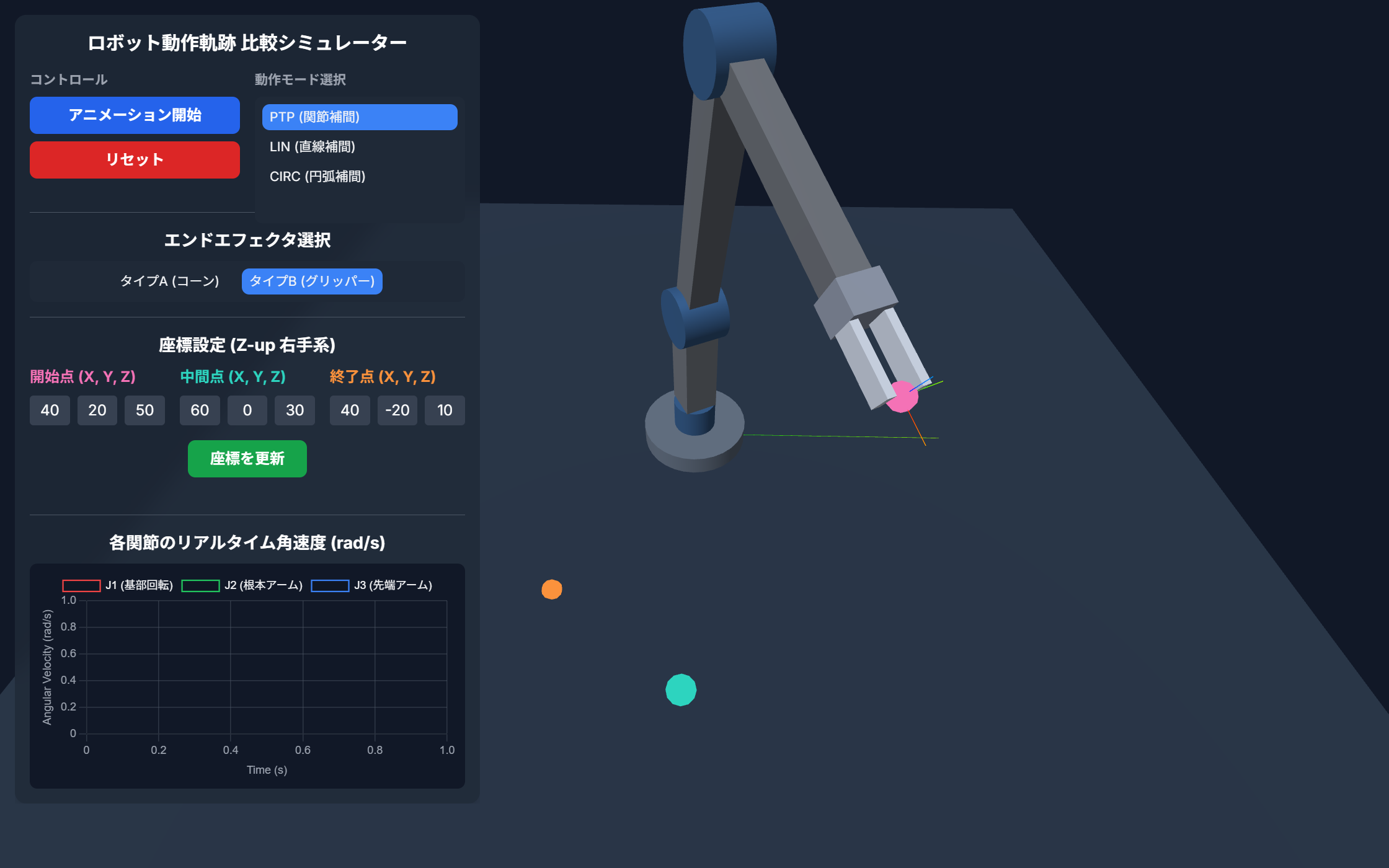Click the 開始点 (X, Y, Z) label
Image resolution: width=1389 pixels, height=868 pixels.
point(82,377)
